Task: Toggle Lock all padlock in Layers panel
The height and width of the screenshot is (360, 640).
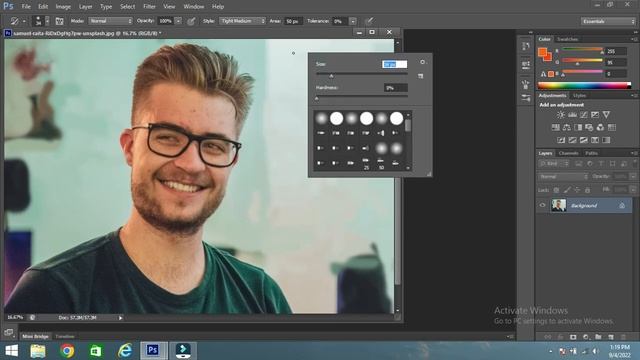Action: coord(587,190)
